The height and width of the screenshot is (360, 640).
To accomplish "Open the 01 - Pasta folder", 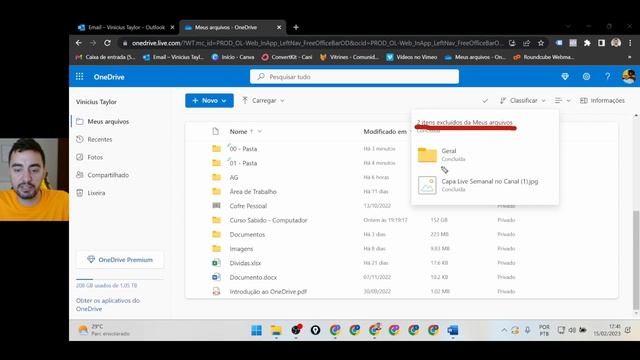I will coord(243,163).
